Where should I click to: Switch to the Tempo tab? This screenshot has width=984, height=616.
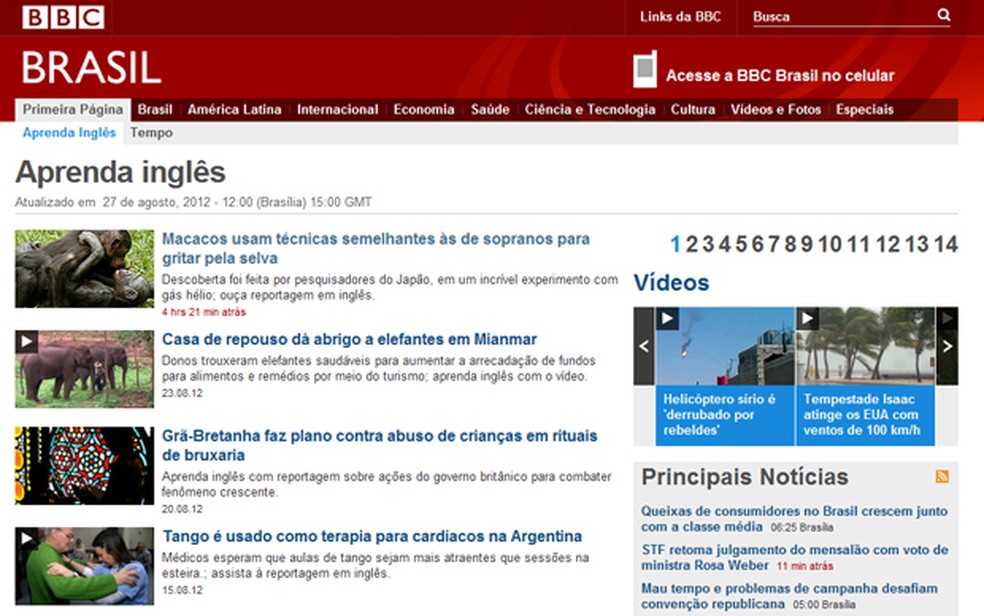[x=153, y=132]
